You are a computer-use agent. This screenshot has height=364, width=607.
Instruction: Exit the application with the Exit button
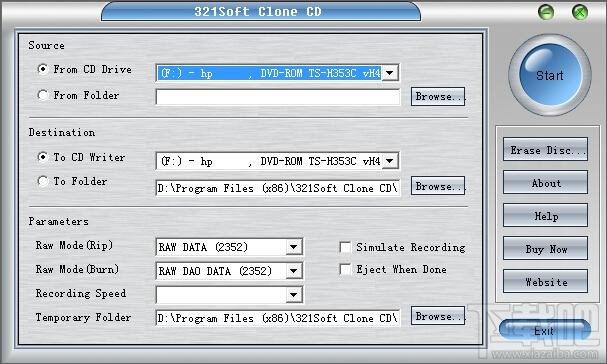click(545, 331)
